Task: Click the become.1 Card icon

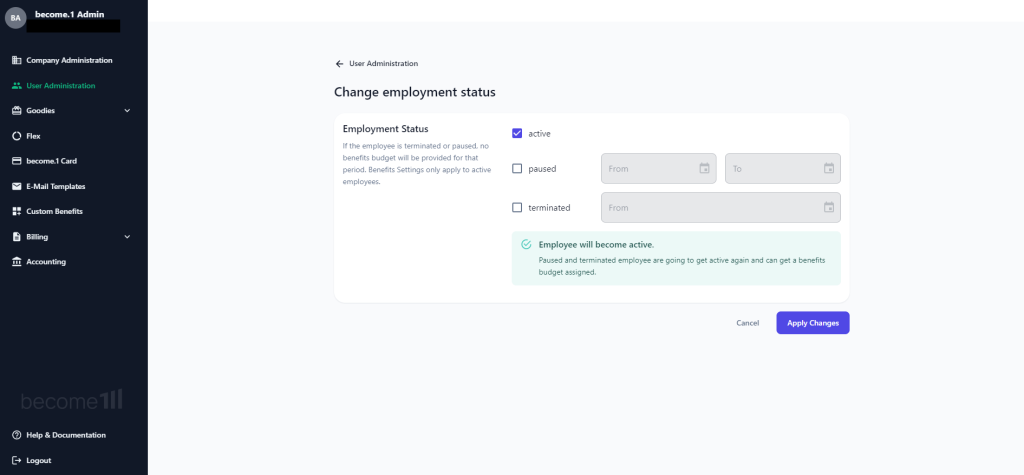Action: [x=17, y=161]
